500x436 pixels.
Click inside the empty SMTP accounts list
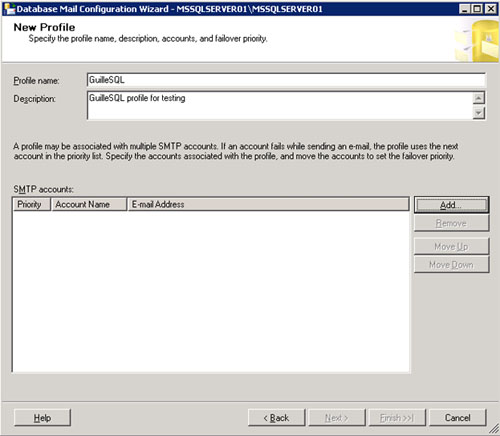[211, 292]
